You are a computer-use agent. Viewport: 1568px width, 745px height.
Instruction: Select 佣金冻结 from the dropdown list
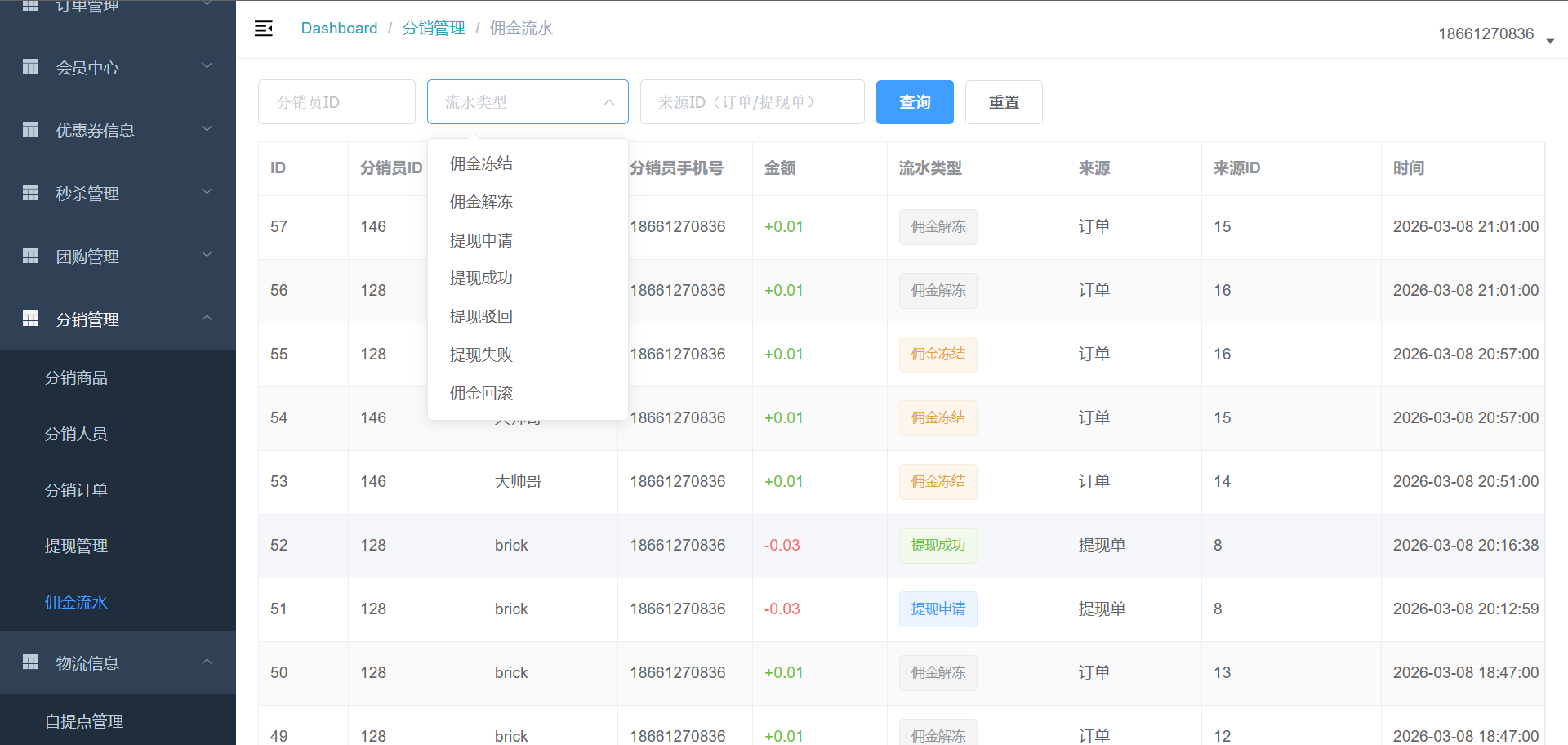[x=482, y=163]
